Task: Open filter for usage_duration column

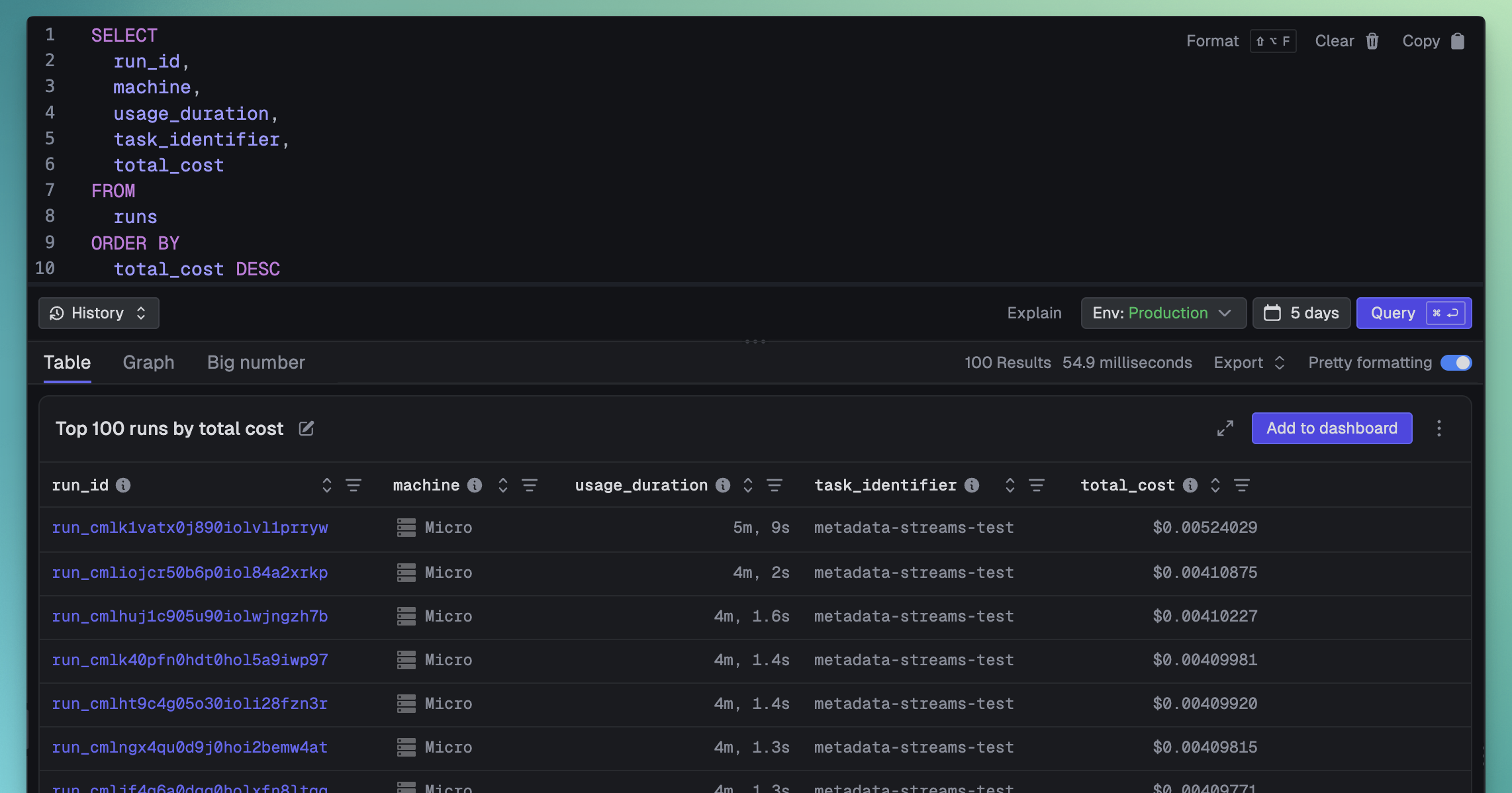Action: point(775,485)
